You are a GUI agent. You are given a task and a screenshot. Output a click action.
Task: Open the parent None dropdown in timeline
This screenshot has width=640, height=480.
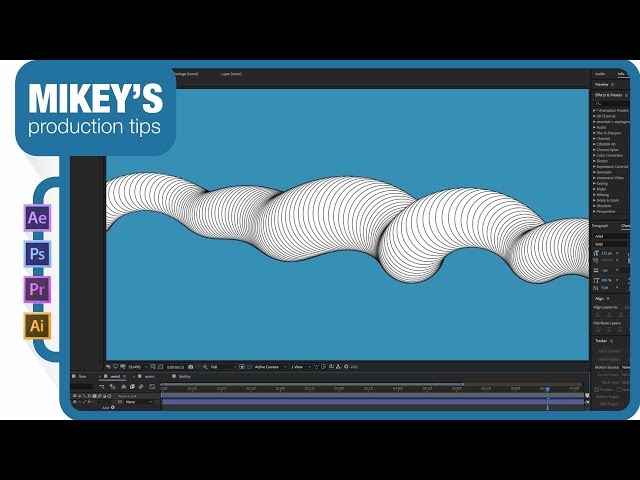pos(138,402)
